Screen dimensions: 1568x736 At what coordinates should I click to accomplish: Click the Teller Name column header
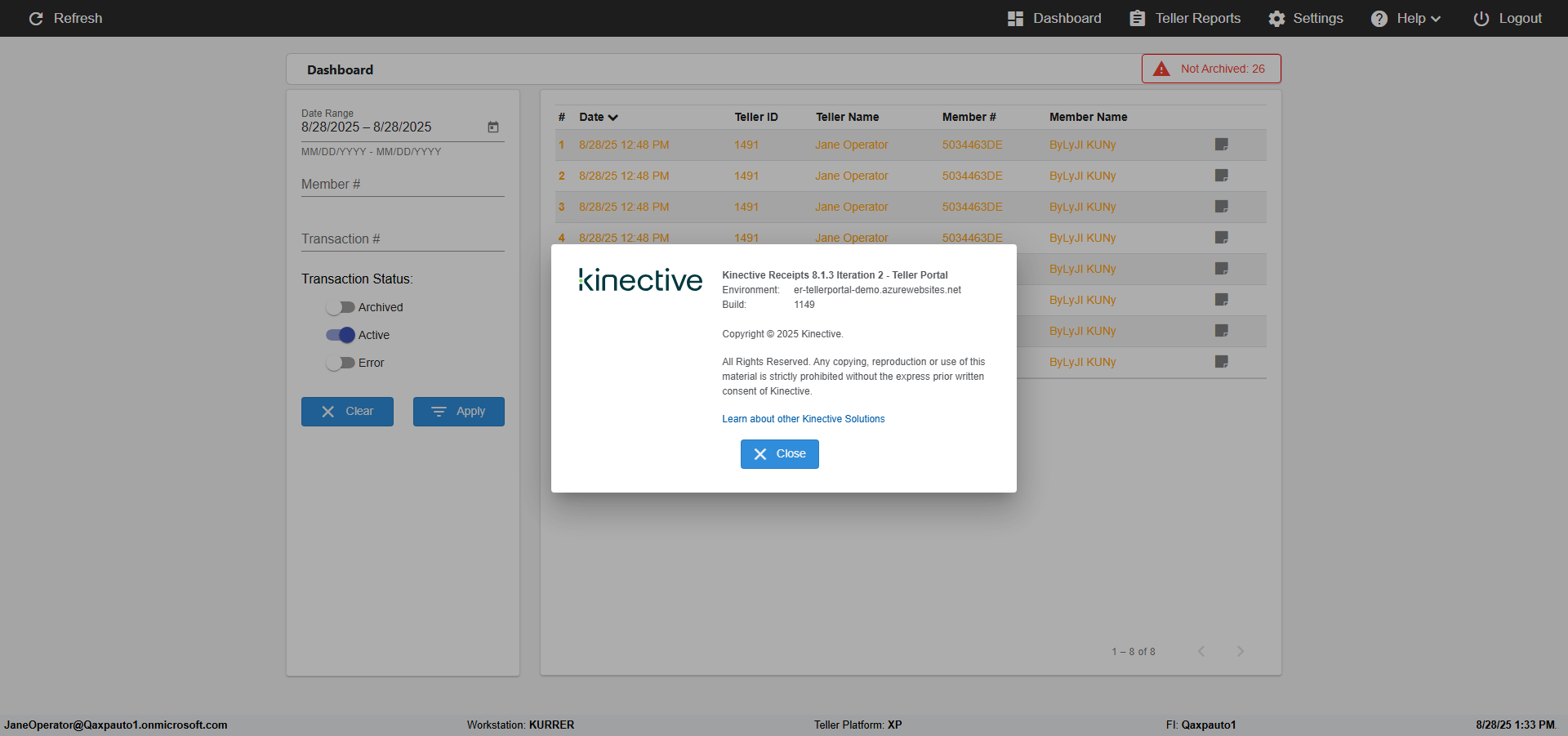(847, 117)
